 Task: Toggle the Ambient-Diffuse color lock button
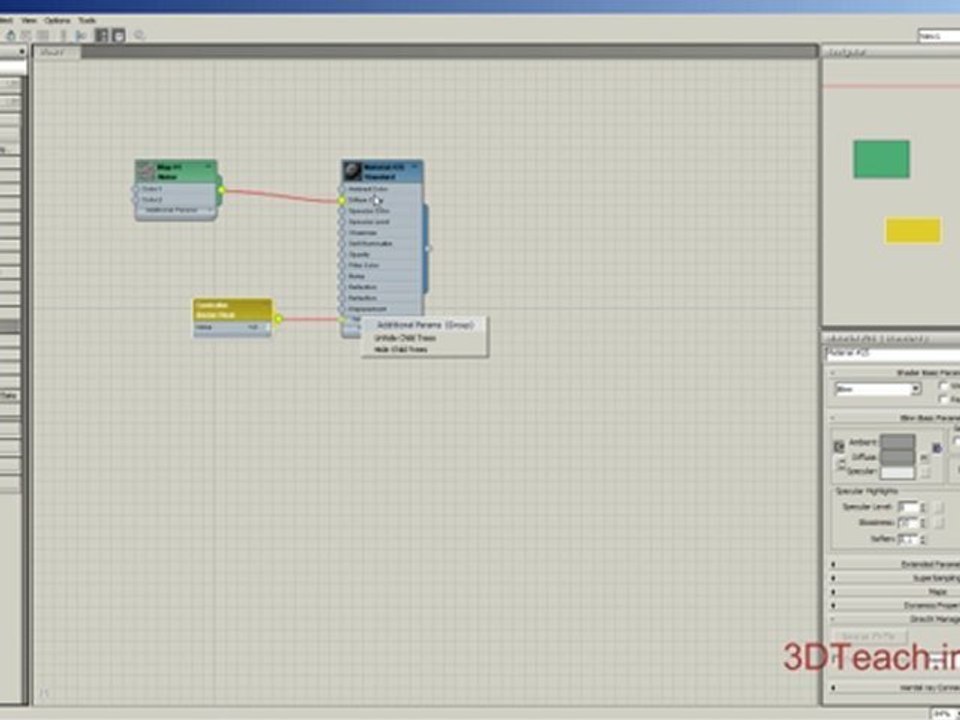coord(839,447)
